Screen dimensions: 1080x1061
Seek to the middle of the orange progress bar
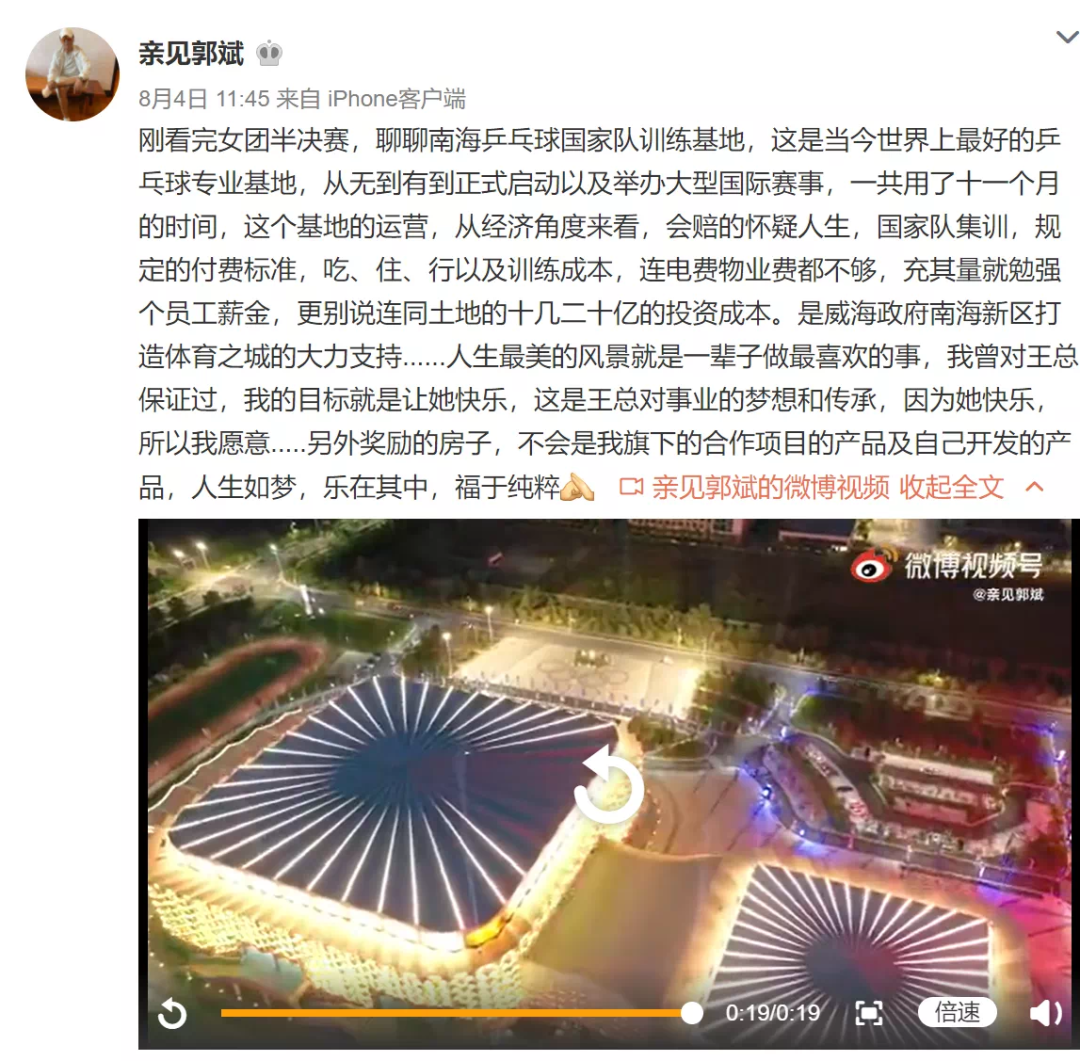(x=456, y=1013)
